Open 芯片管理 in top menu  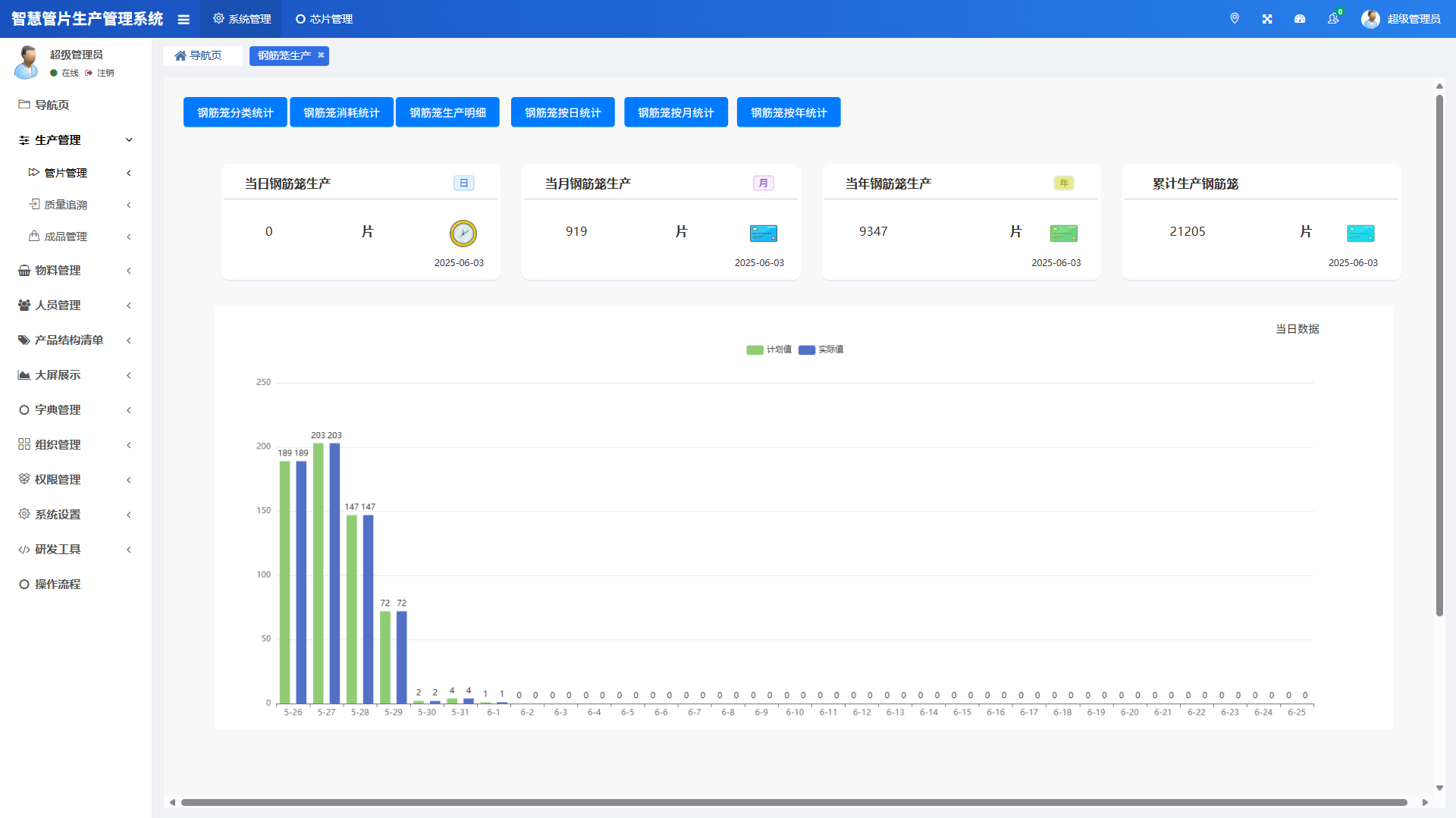[325, 19]
